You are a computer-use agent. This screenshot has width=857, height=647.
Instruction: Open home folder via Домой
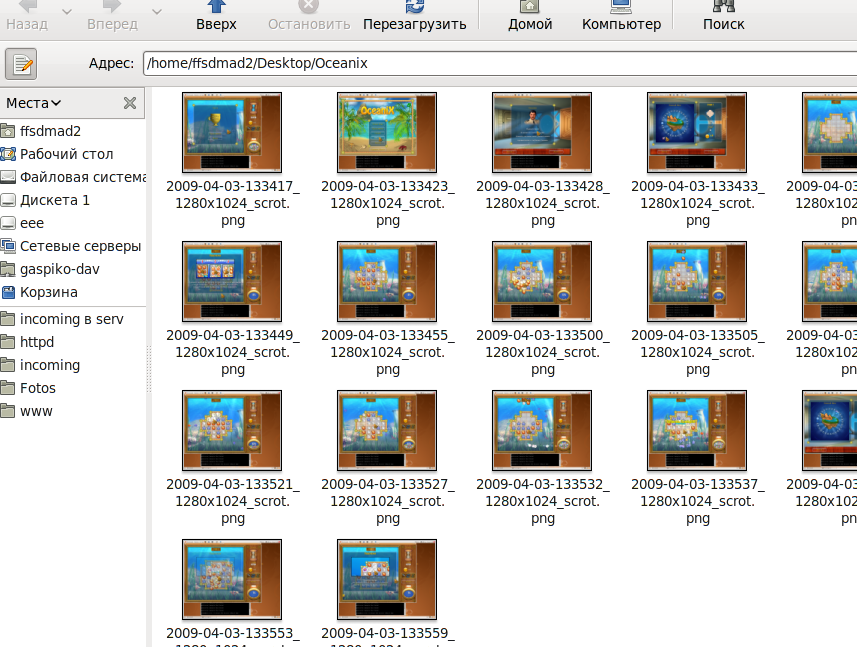pyautogui.click(x=530, y=16)
